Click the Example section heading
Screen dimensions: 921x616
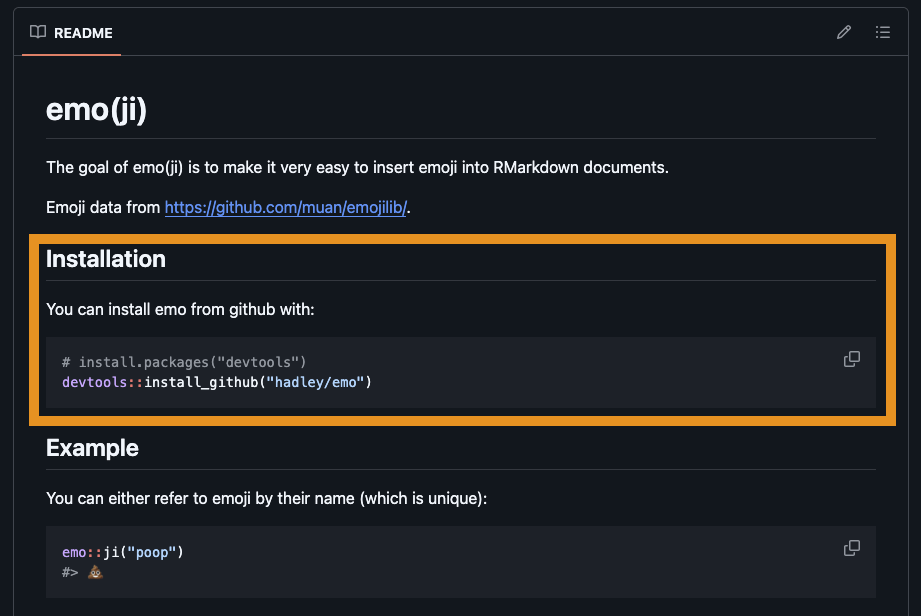(92, 448)
